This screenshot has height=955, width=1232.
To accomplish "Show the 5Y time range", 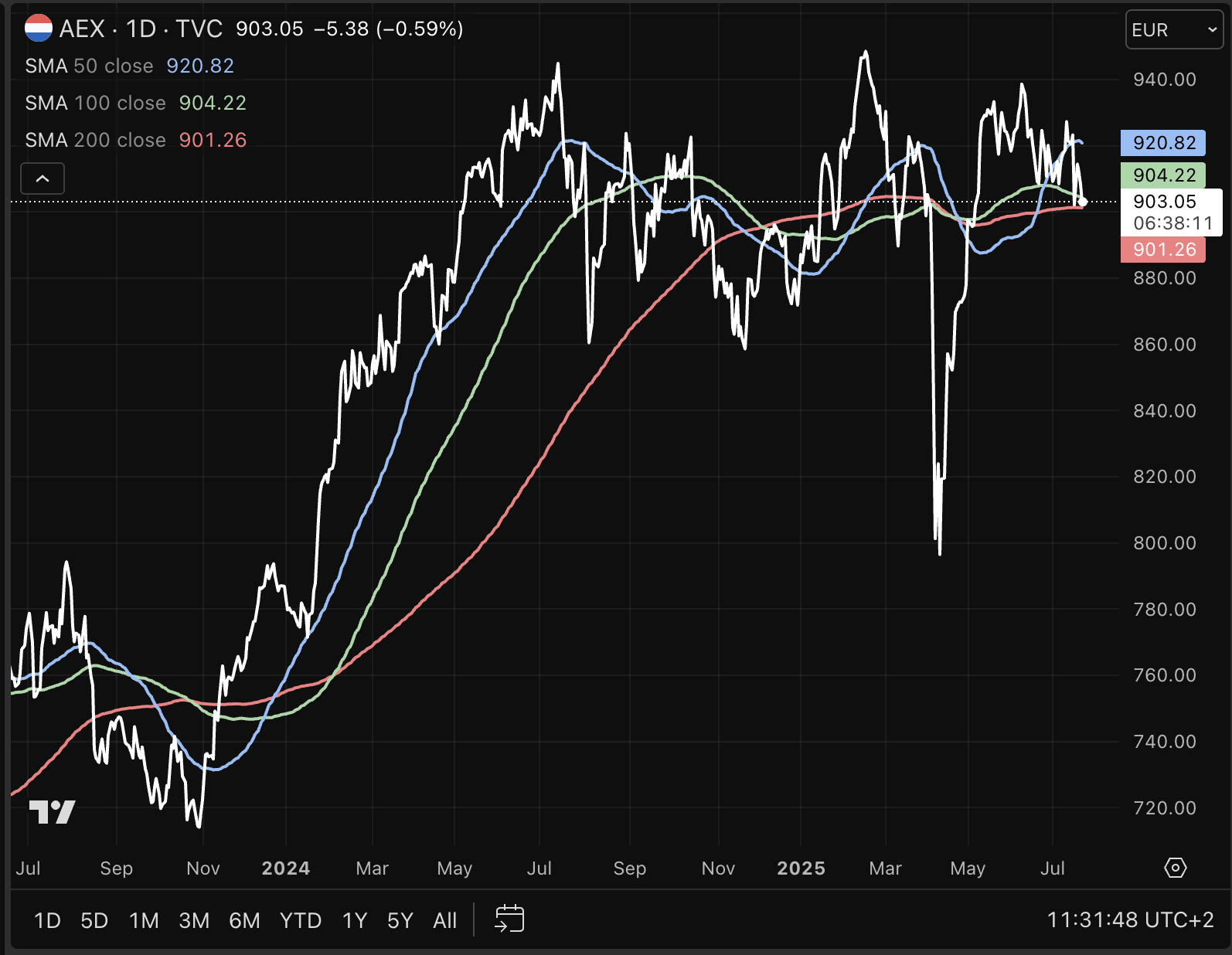I will pos(400,920).
